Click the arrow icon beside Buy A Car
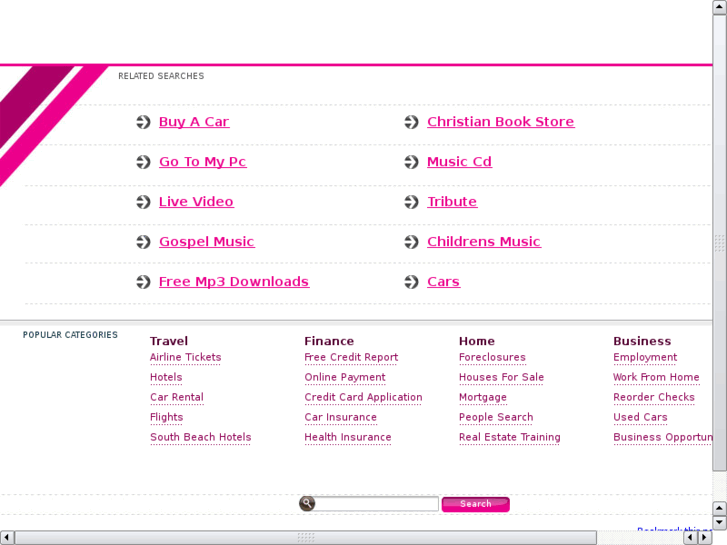The width and height of the screenshot is (727, 545). pos(143,122)
